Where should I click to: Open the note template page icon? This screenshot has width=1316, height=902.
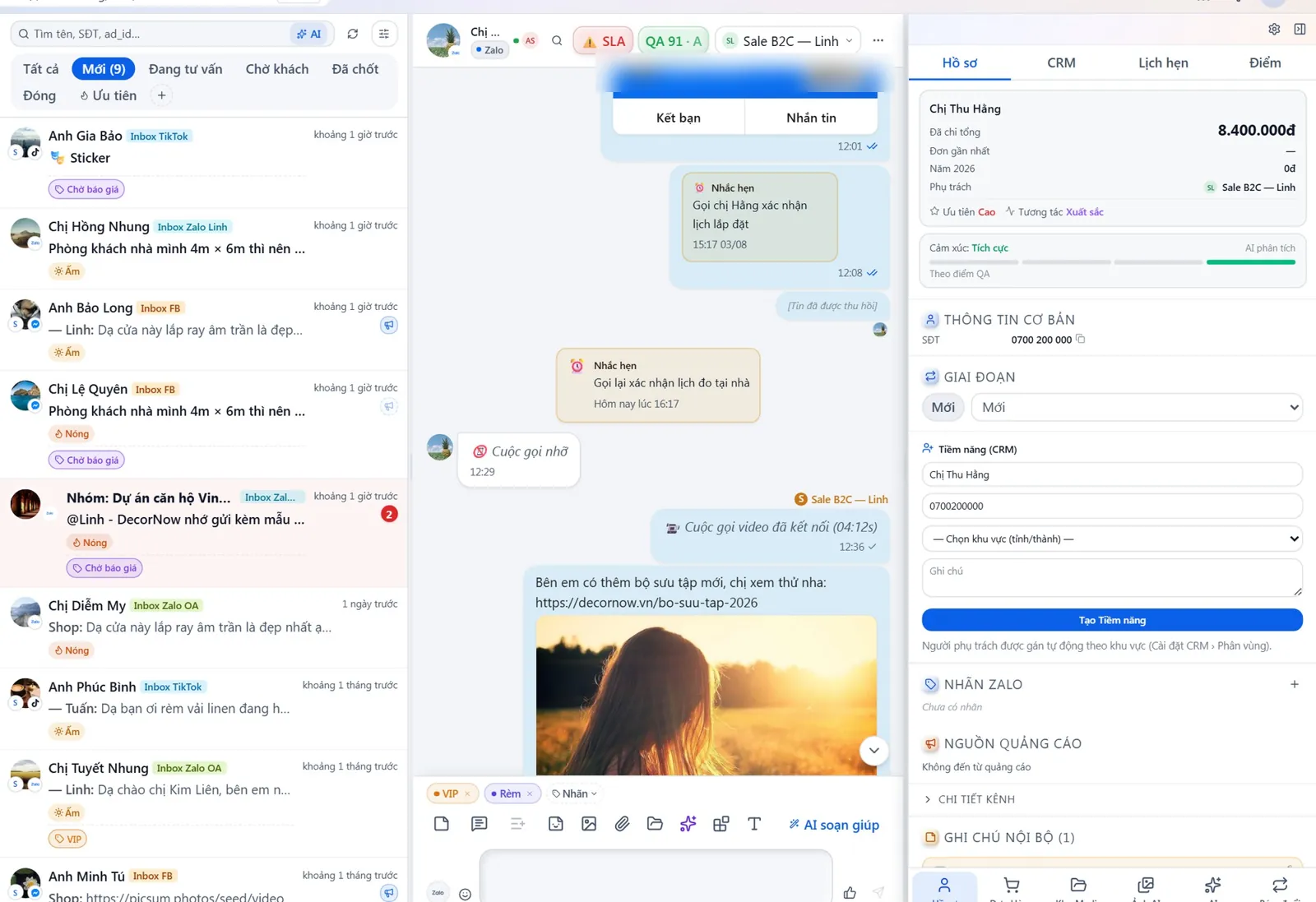[x=442, y=824]
